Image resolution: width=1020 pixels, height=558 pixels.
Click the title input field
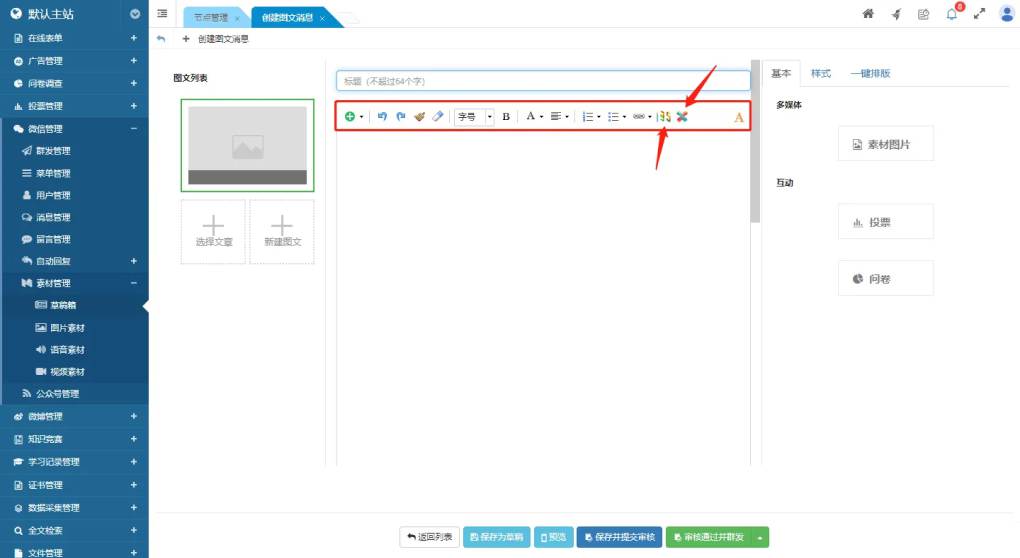coord(543,81)
